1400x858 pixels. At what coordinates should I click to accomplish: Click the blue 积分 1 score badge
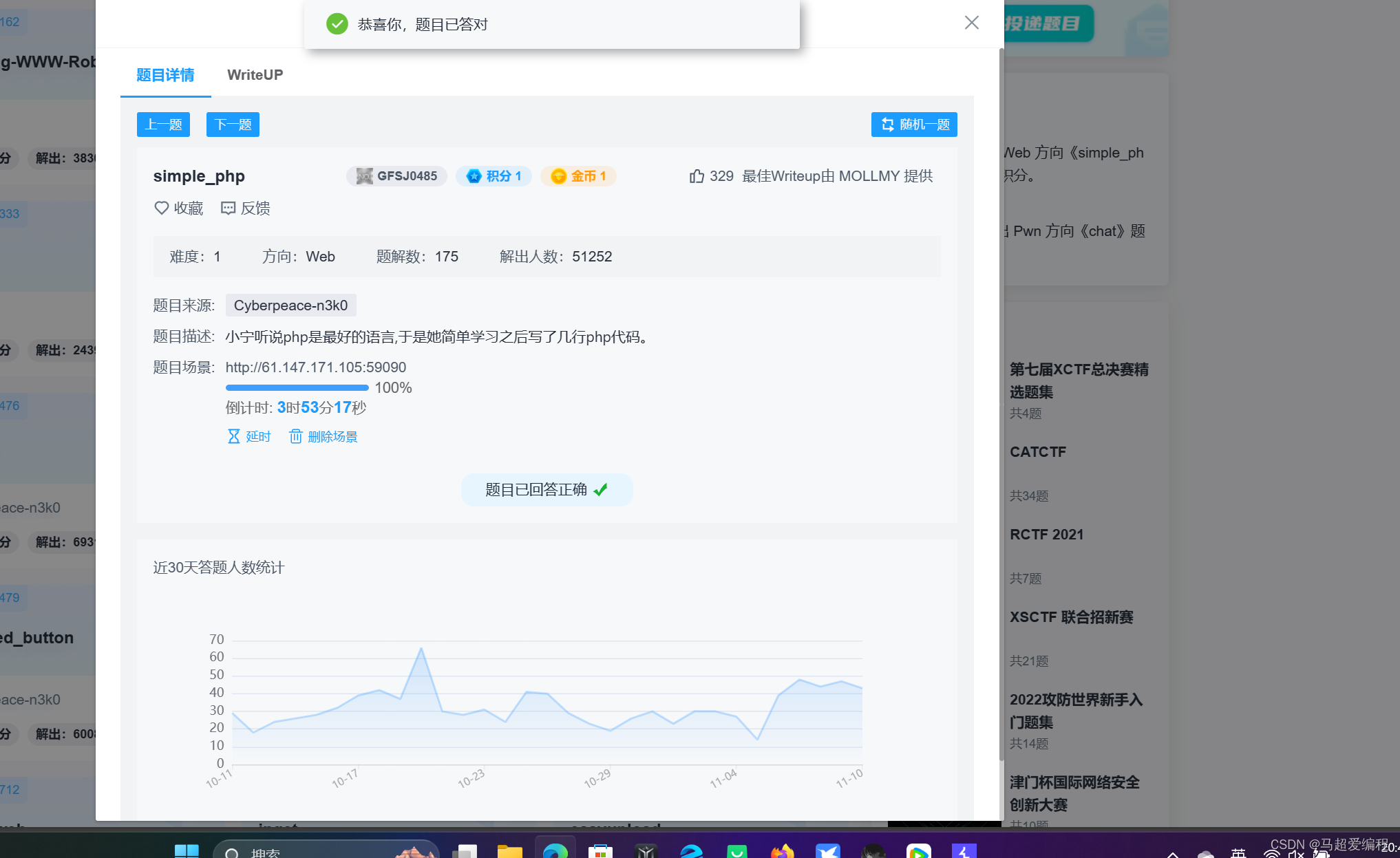click(494, 176)
